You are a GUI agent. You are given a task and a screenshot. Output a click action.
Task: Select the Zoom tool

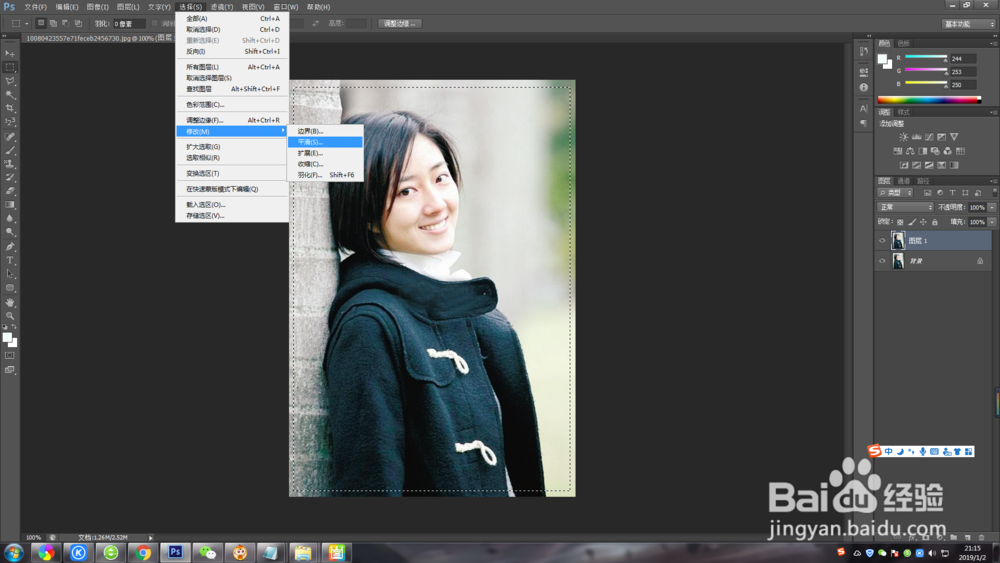(x=10, y=316)
